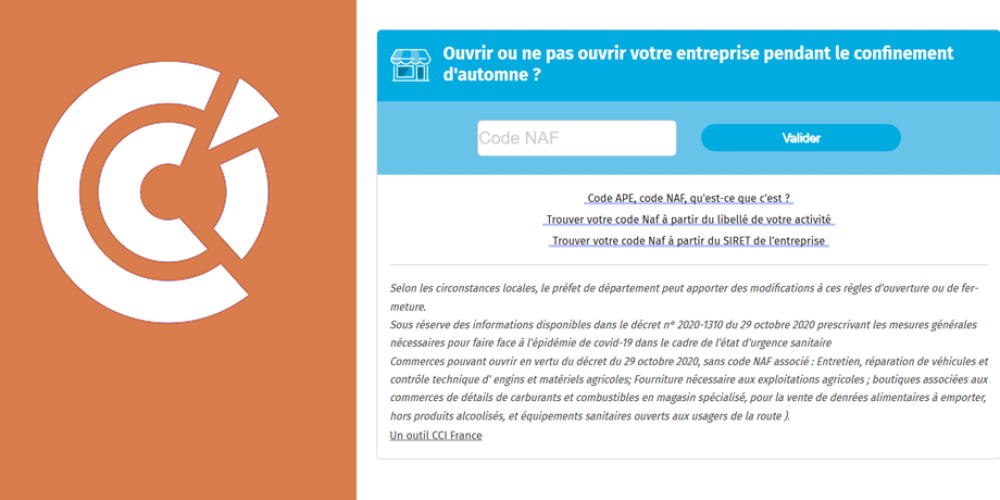Open the find Naf code by libellé link
The image size is (1000, 500).
(x=689, y=219)
